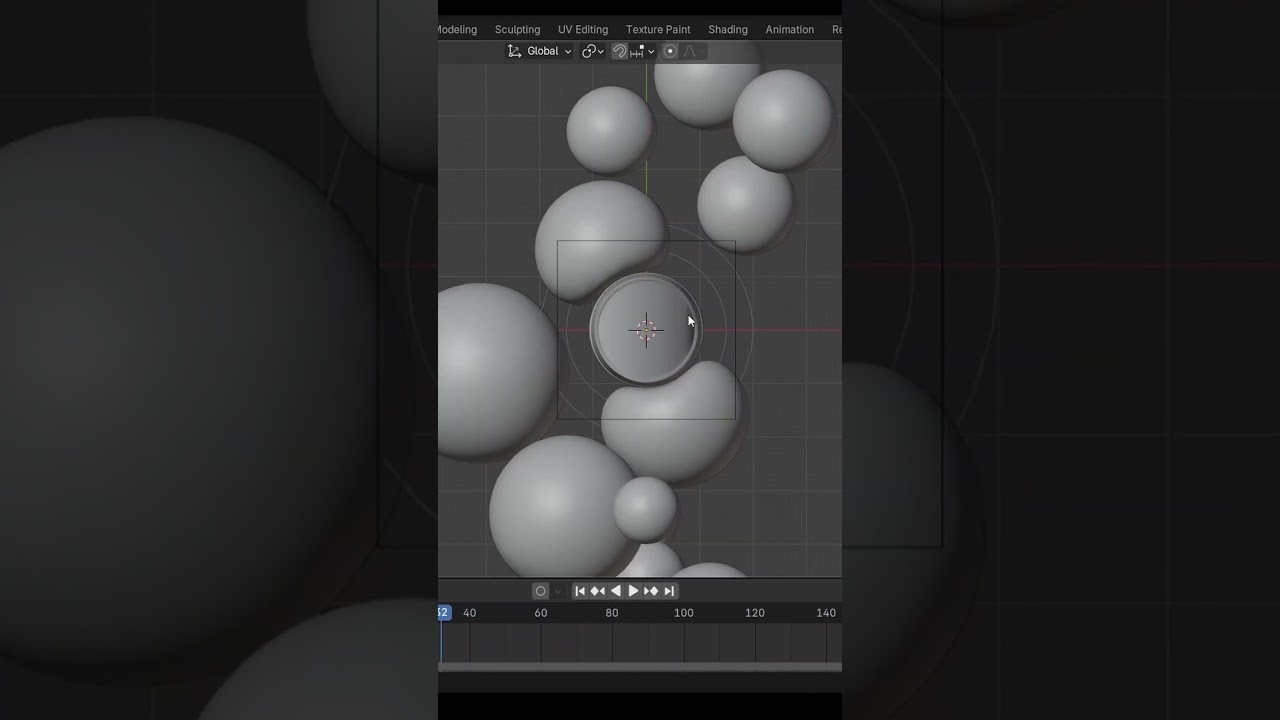Switch to the Shading workspace tab

coord(728,30)
